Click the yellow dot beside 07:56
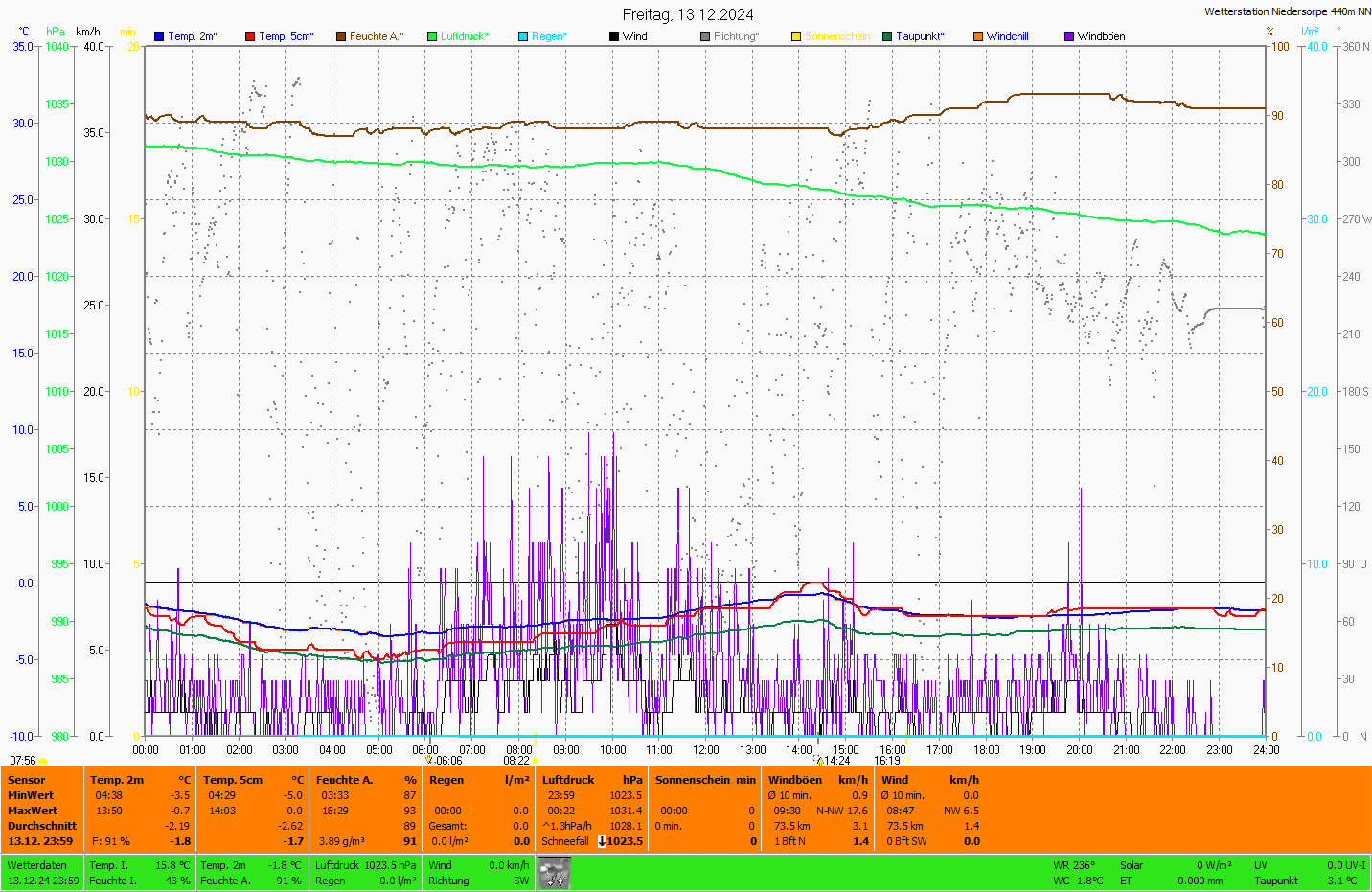The width and height of the screenshot is (1372, 892). pyautogui.click(x=43, y=761)
